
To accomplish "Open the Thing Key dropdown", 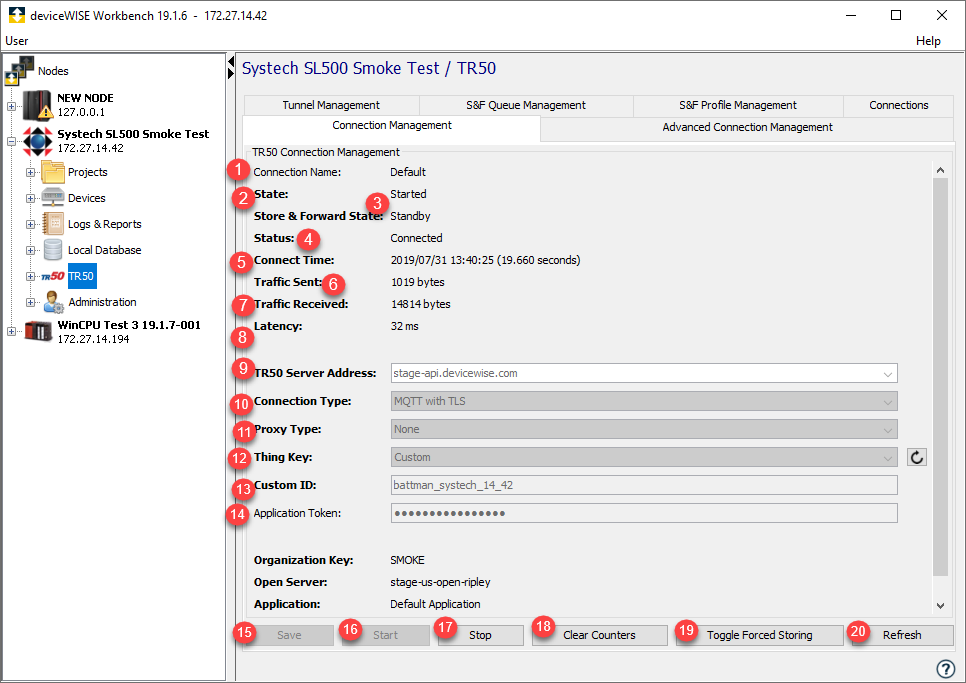I will 887,458.
